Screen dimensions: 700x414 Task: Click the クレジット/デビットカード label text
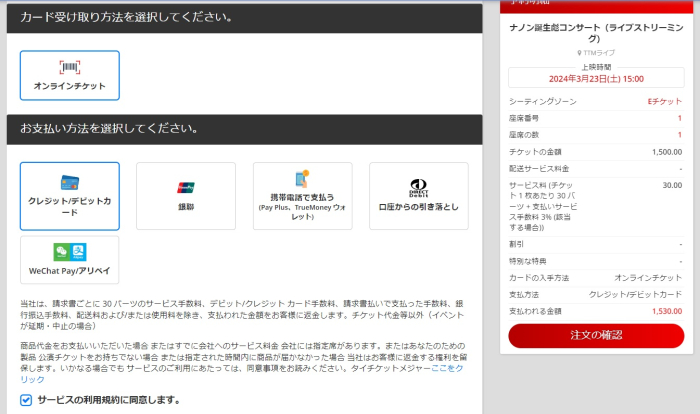[x=70, y=206]
